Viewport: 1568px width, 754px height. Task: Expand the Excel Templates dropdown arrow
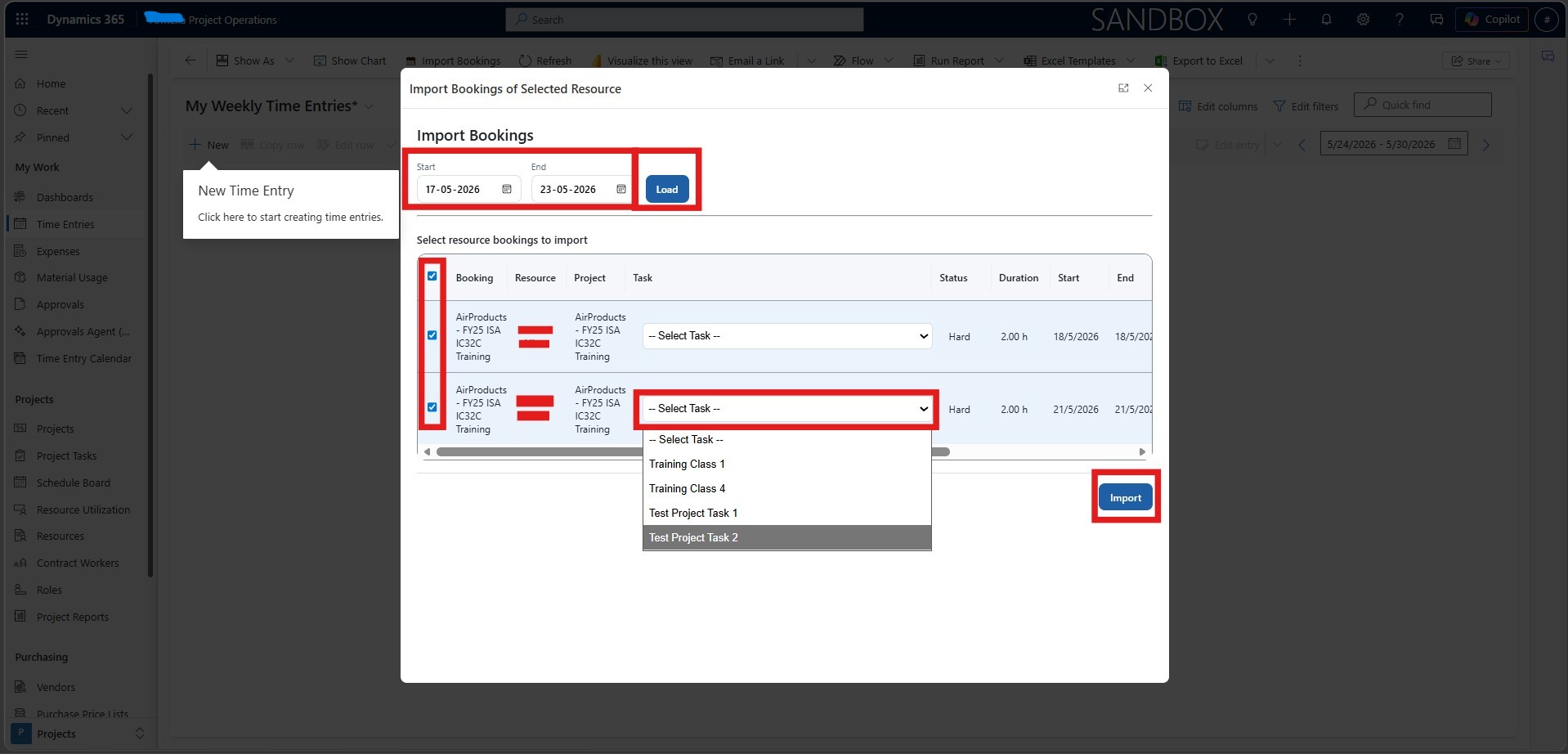click(x=1131, y=61)
